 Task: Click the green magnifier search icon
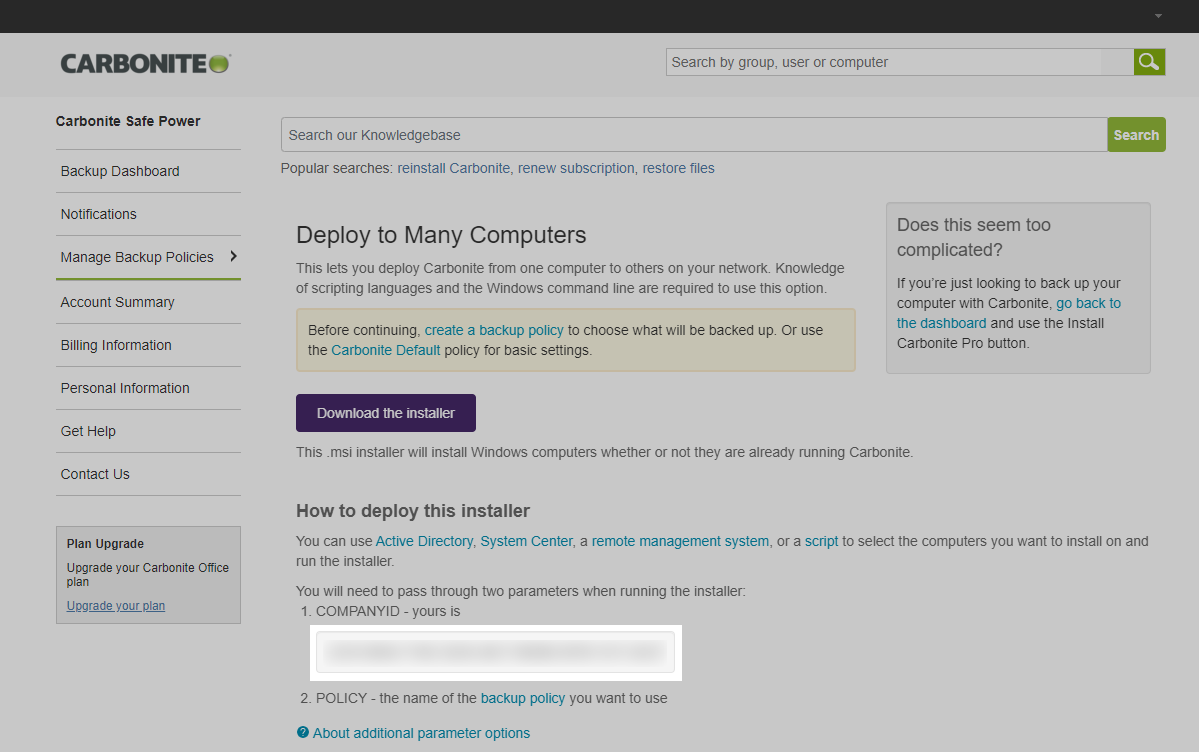[1149, 62]
